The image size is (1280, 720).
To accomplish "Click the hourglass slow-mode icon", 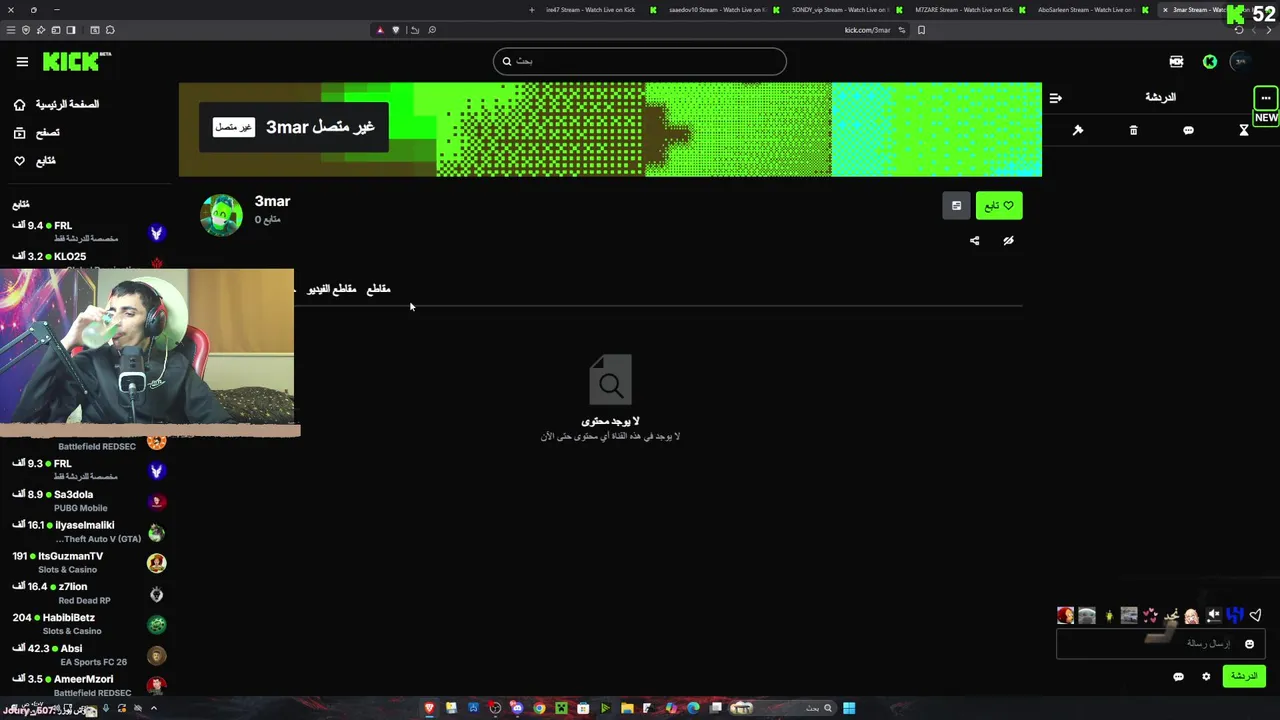I will coord(1244,130).
